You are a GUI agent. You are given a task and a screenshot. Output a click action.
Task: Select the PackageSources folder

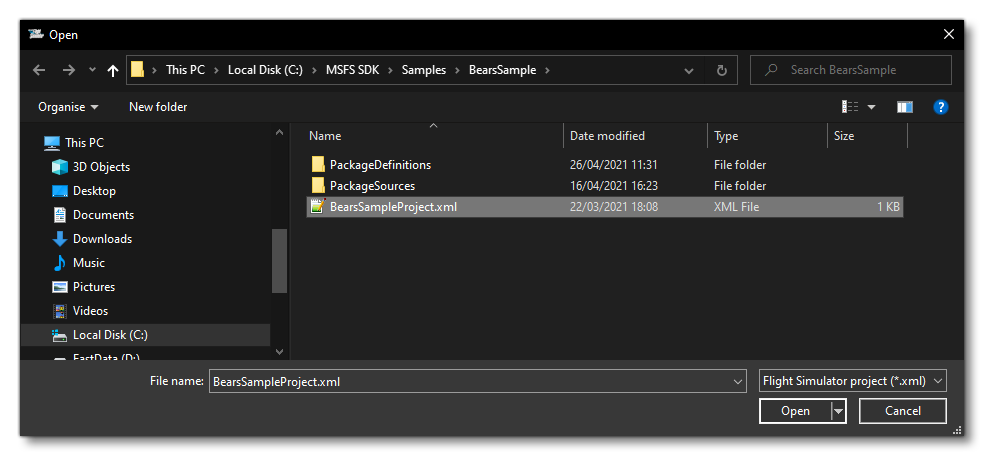[x=372, y=186]
